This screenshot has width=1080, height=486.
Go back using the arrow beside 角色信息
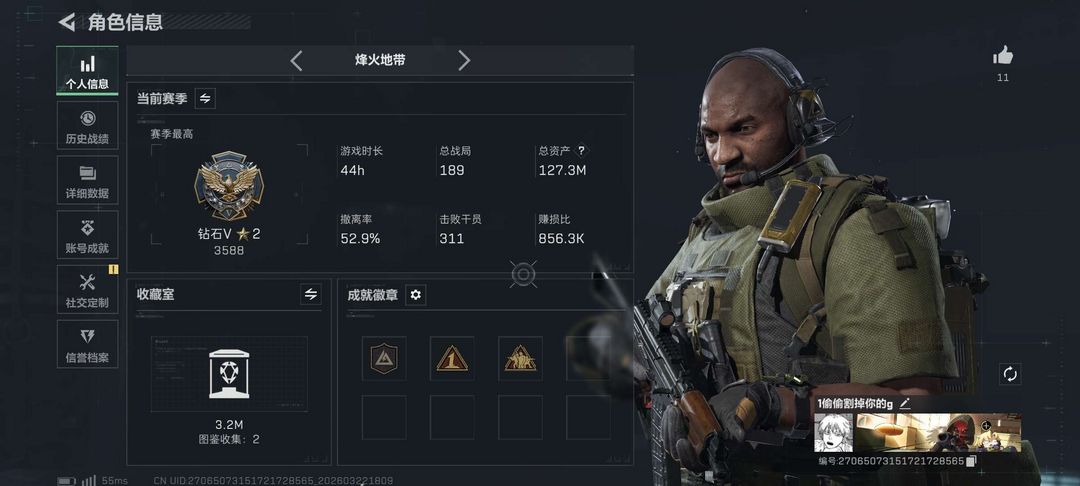pos(67,22)
